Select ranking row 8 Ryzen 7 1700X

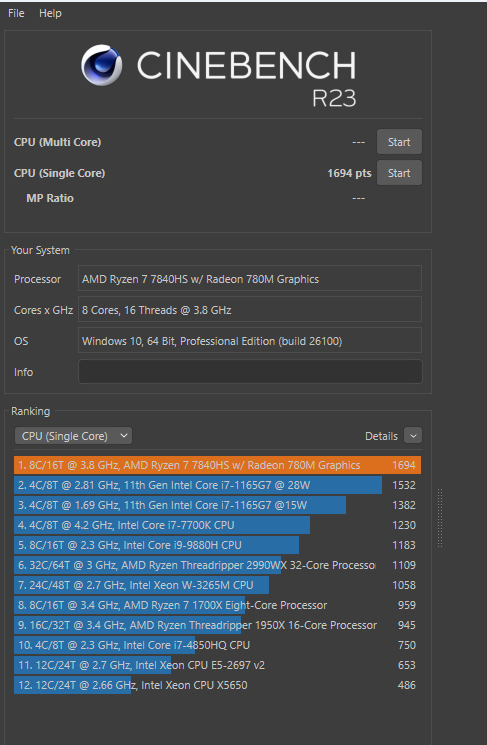[x=217, y=605]
